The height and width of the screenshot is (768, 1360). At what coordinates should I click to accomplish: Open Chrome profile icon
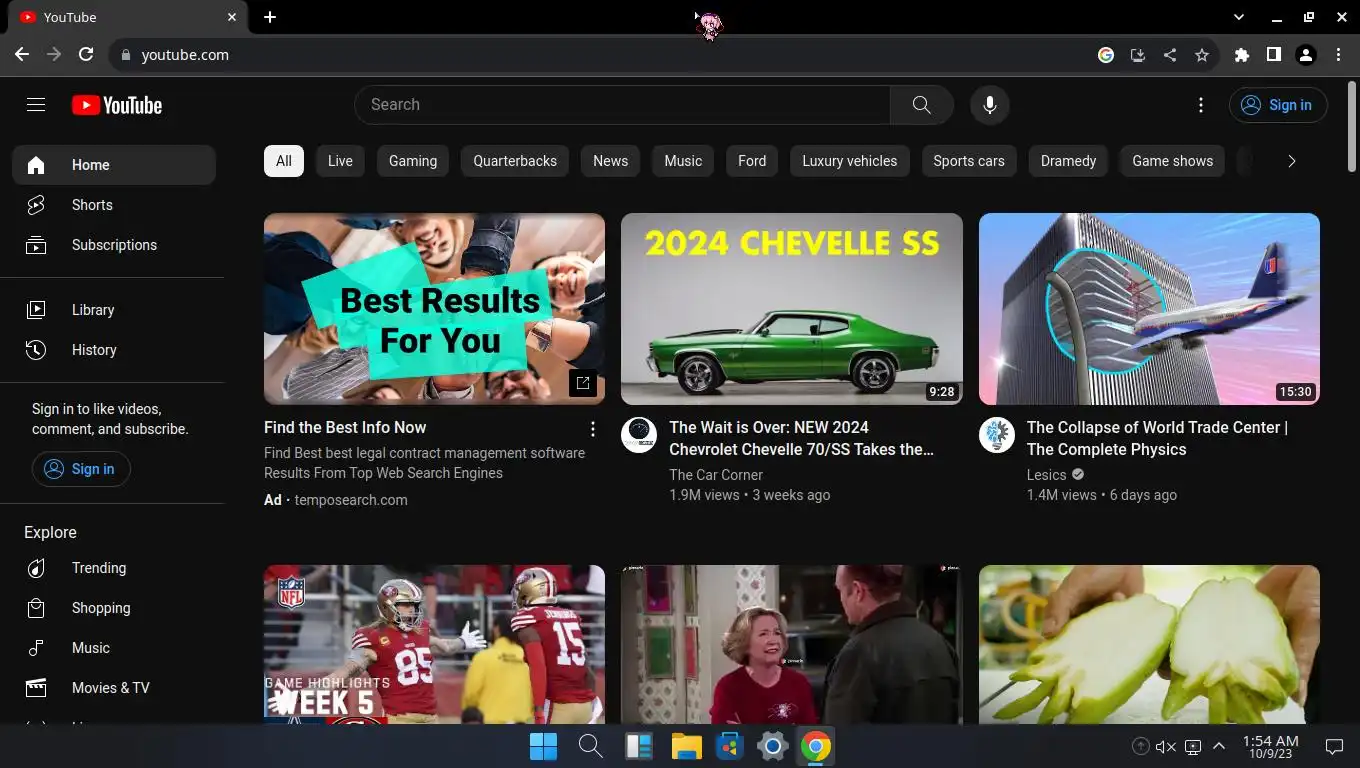coord(1306,55)
